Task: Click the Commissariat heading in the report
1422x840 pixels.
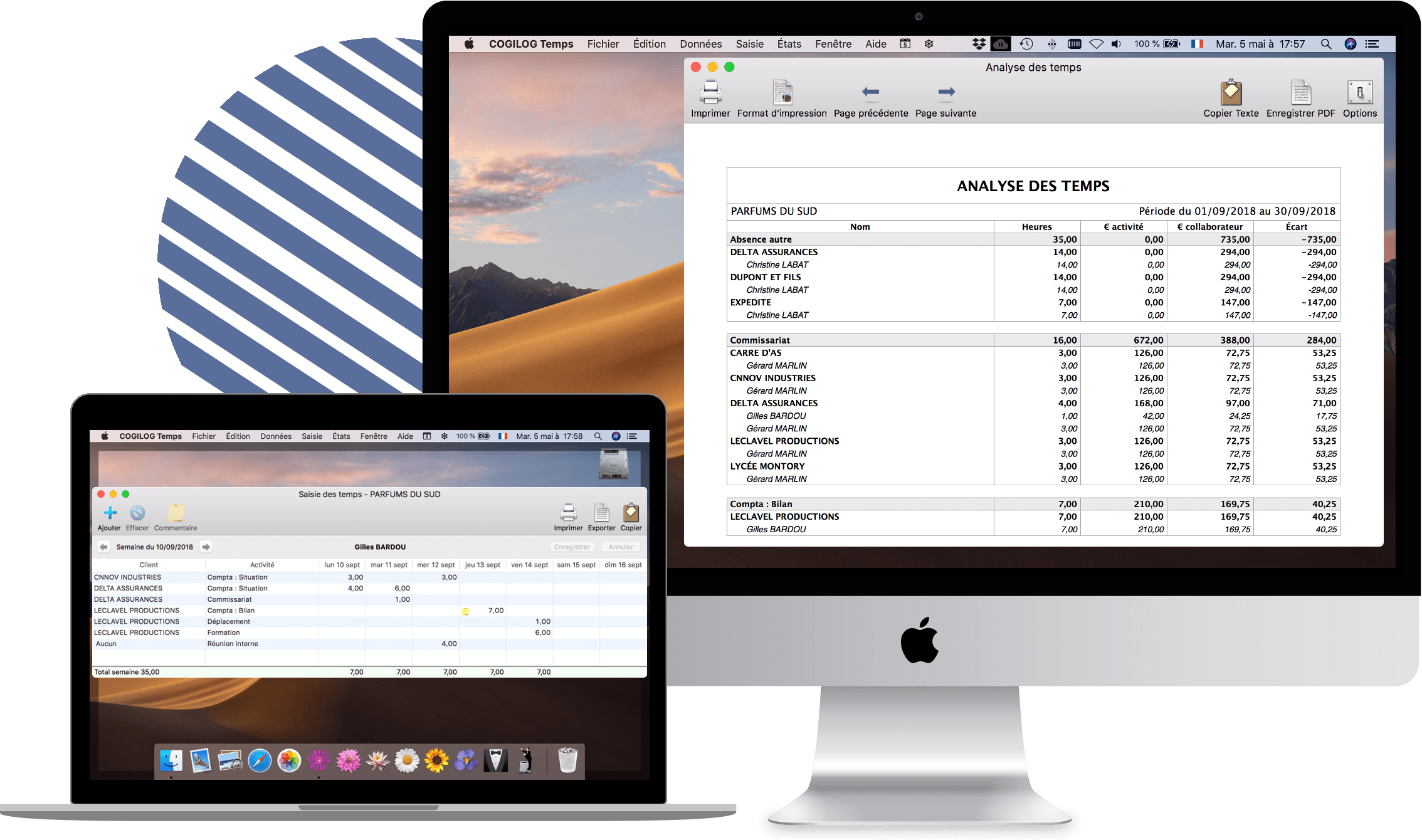Action: click(x=760, y=340)
